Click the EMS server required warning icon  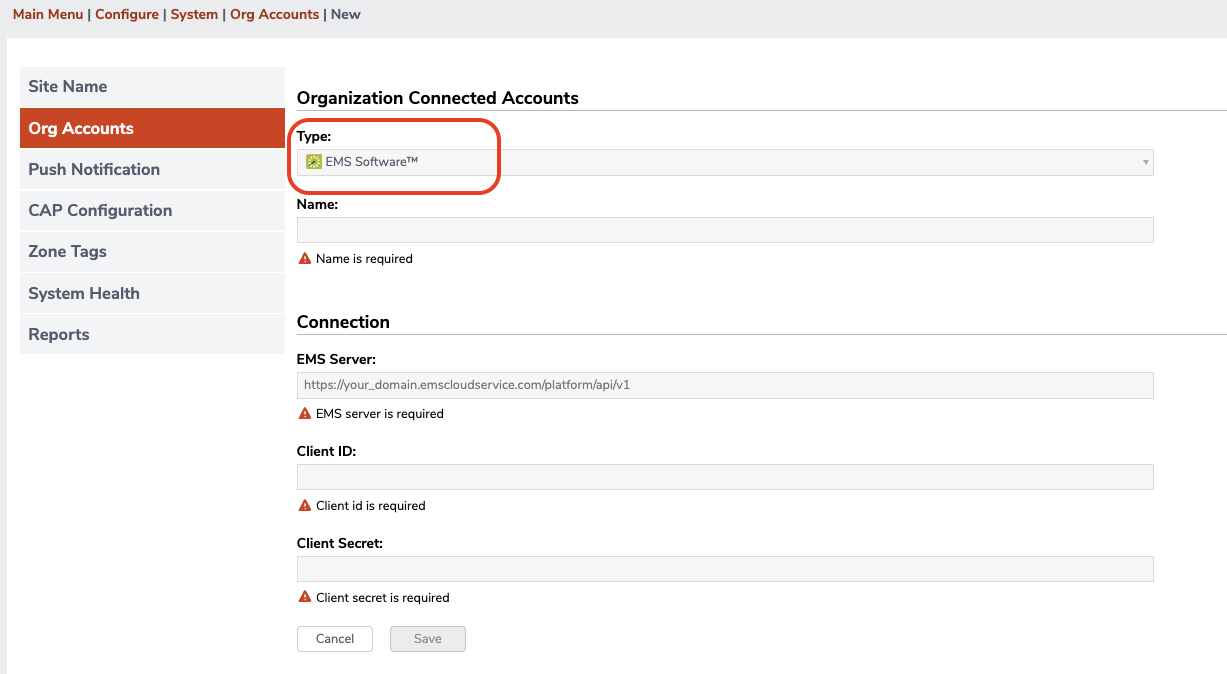point(305,413)
